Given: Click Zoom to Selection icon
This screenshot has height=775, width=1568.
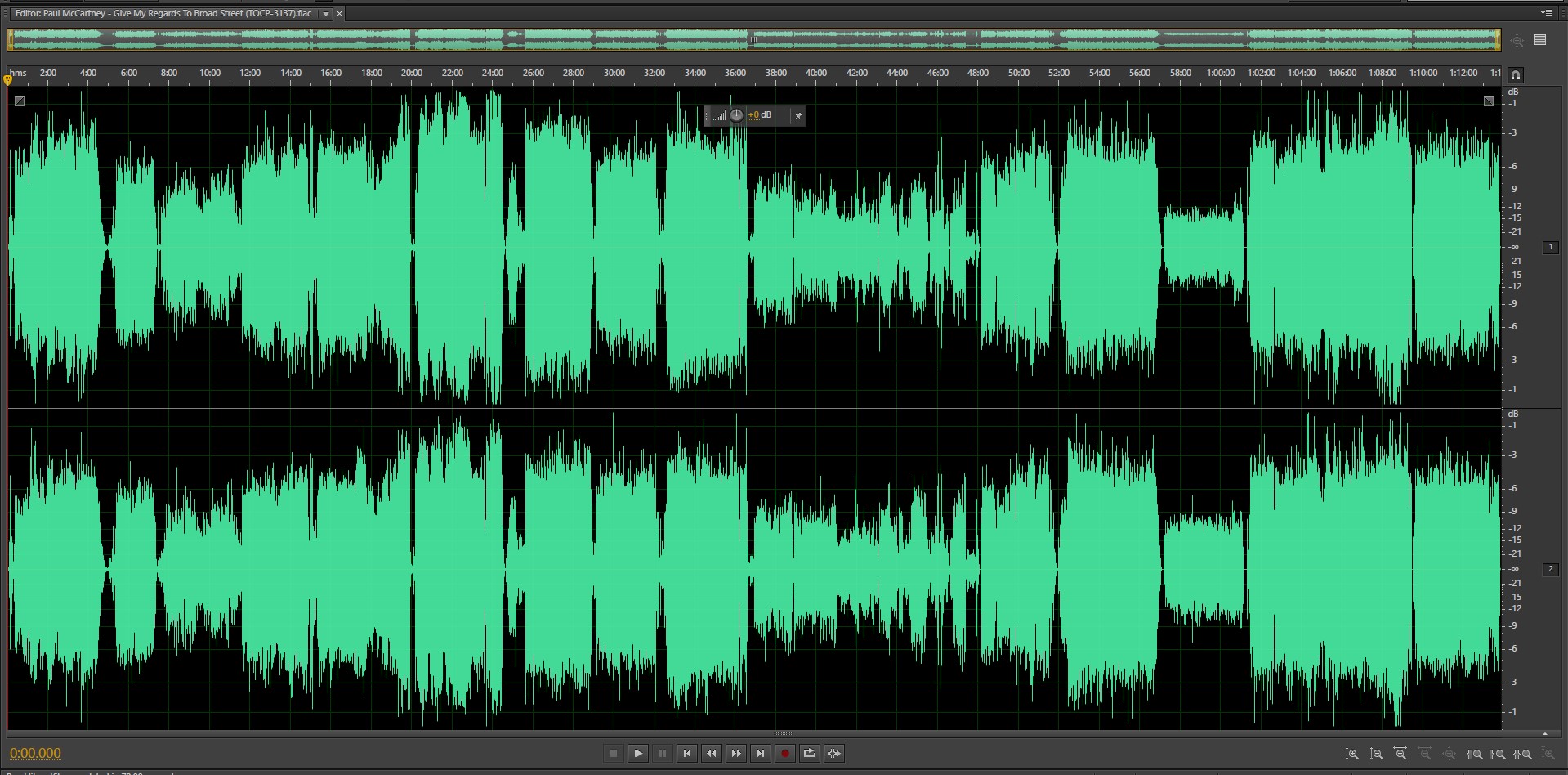Looking at the screenshot, I should coord(1523,754).
